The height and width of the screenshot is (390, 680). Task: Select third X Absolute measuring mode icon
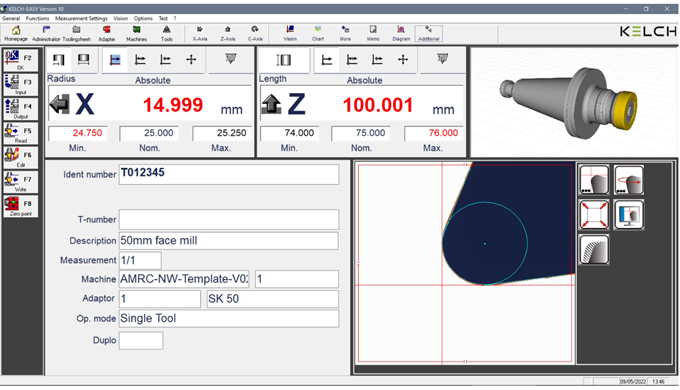click(165, 59)
